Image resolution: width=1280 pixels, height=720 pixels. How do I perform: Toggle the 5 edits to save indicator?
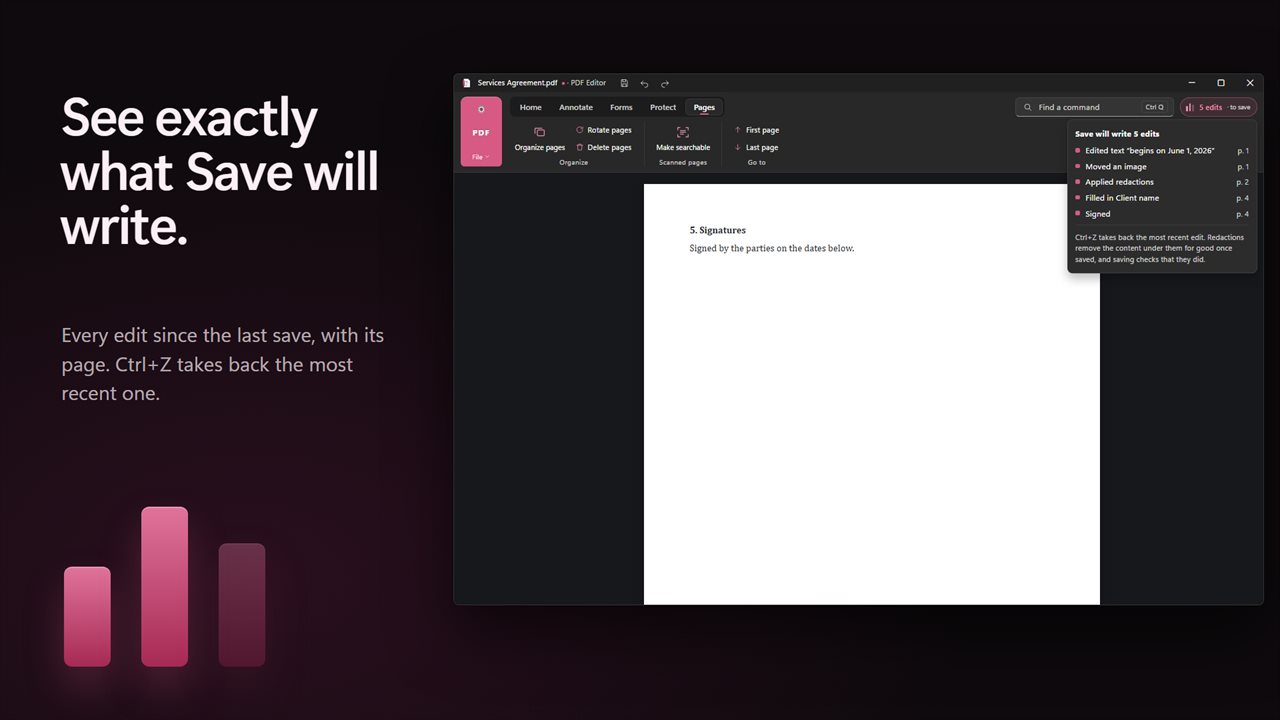pos(1218,107)
